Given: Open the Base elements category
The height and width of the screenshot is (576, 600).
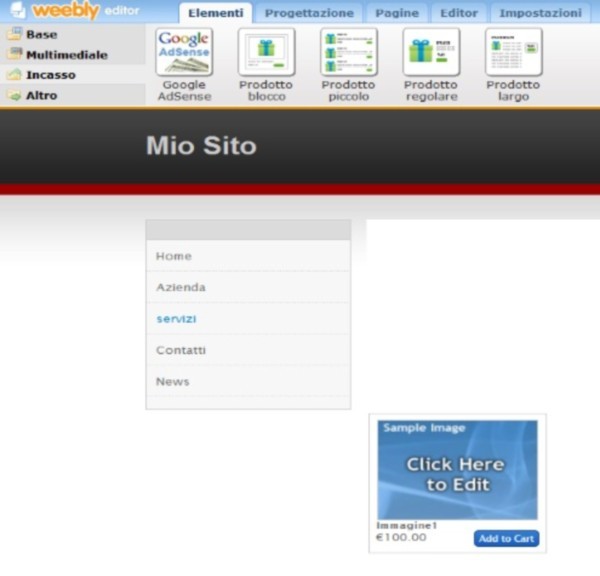Looking at the screenshot, I should click(41, 34).
